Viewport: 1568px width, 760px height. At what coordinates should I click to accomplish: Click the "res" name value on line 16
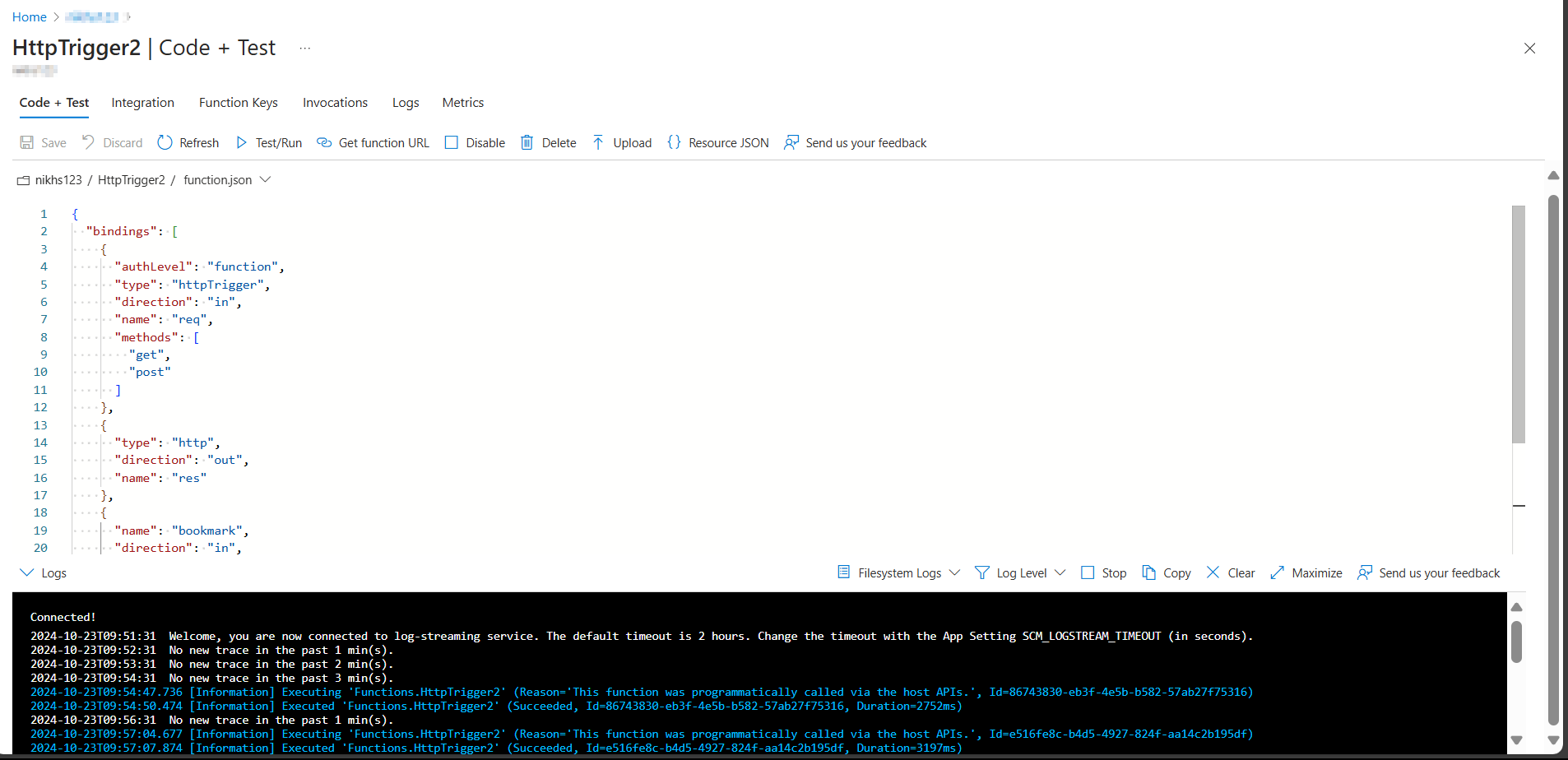189,478
